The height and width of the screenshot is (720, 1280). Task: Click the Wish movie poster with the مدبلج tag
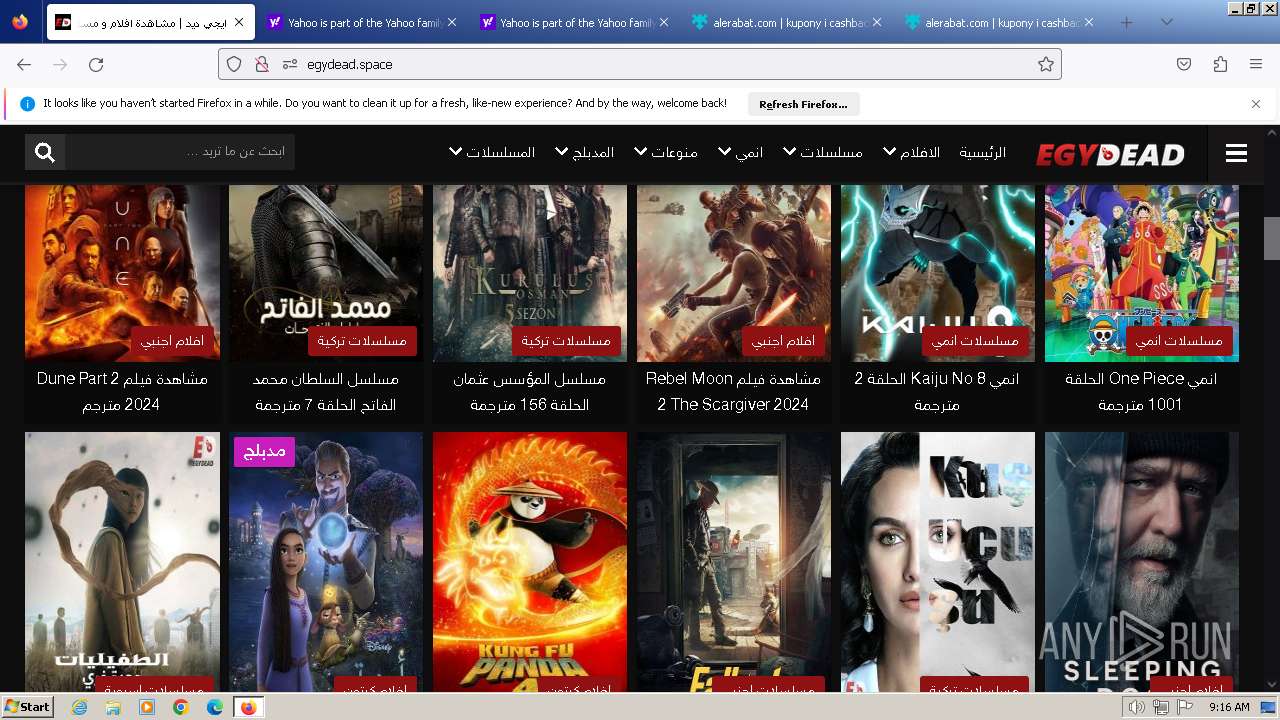pyautogui.click(x=326, y=561)
